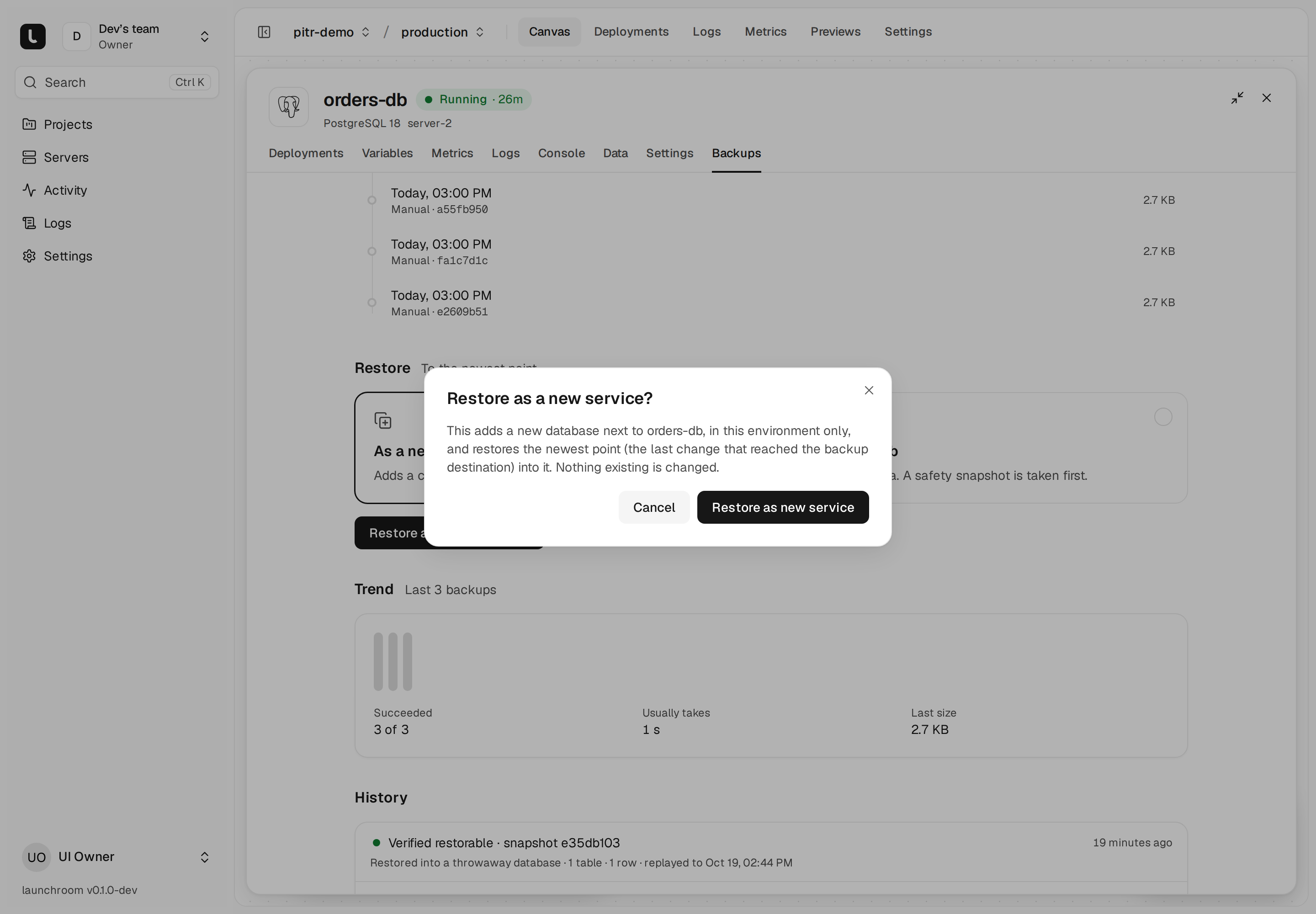Select the restore-in-place radio button

point(1163,417)
